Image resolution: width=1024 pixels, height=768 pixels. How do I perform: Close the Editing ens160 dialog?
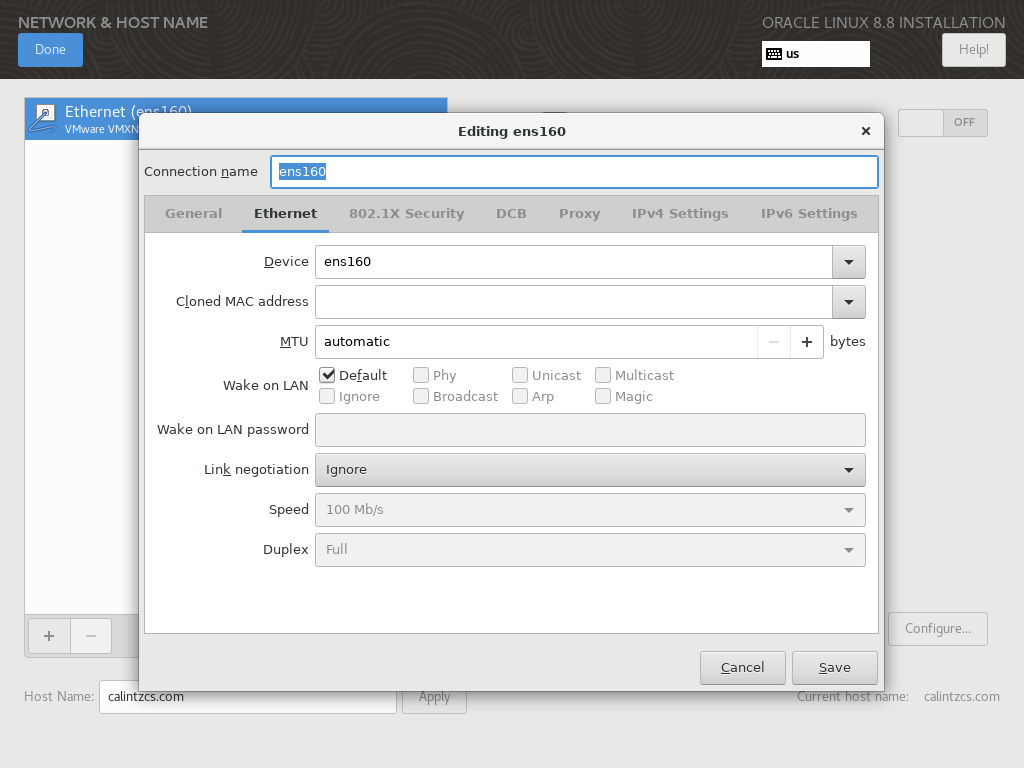(x=866, y=131)
